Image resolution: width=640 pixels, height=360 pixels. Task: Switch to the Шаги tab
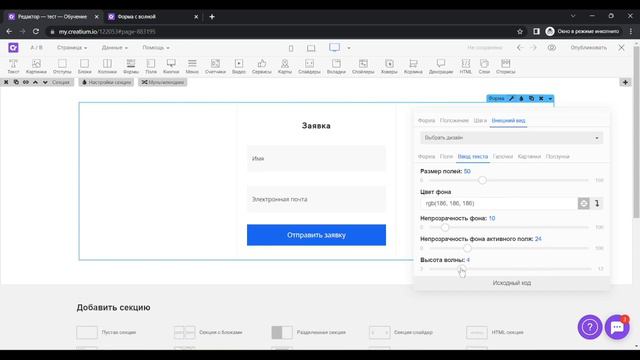[x=480, y=120]
